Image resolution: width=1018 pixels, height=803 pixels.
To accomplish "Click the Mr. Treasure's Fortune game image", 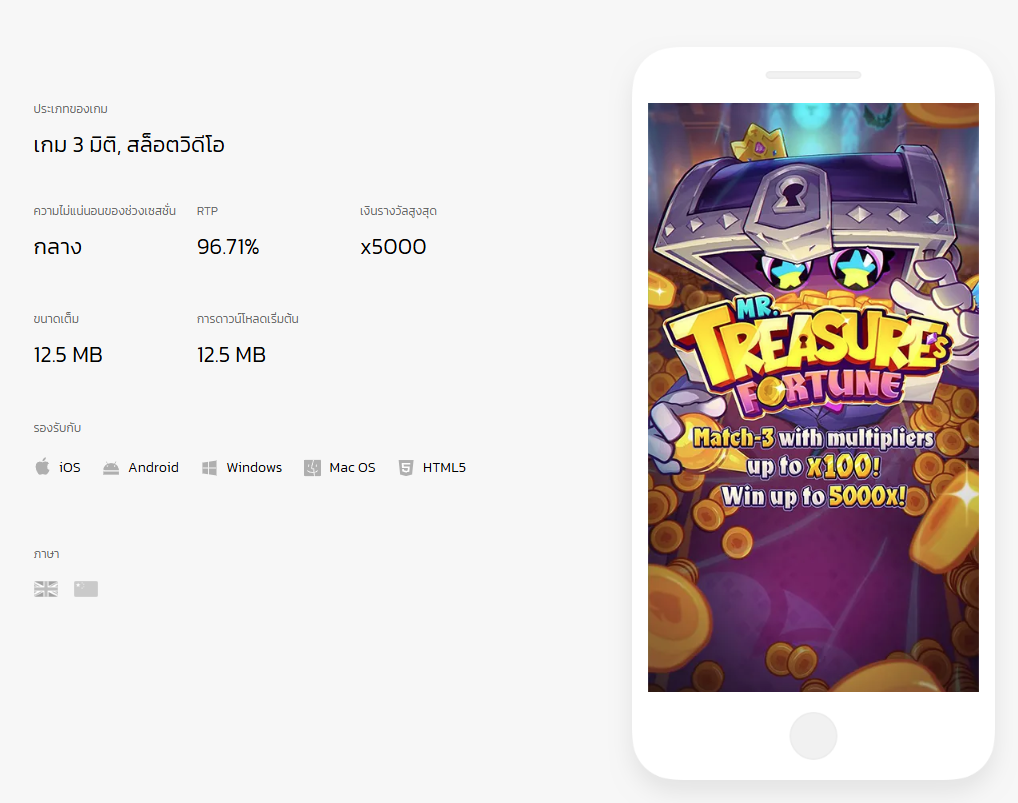I will [x=813, y=397].
